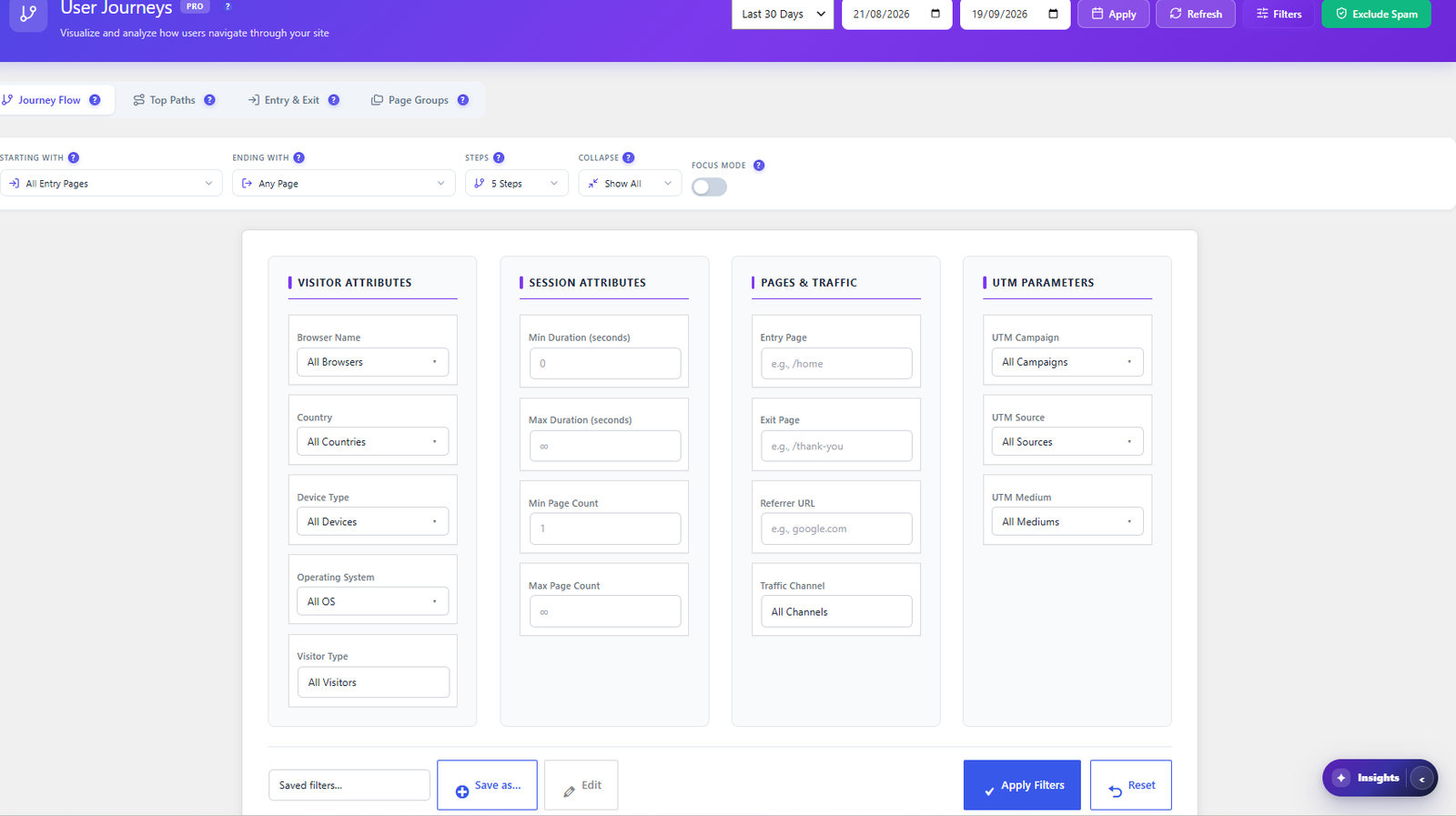Open the 5 Steps dropdown

click(x=517, y=183)
